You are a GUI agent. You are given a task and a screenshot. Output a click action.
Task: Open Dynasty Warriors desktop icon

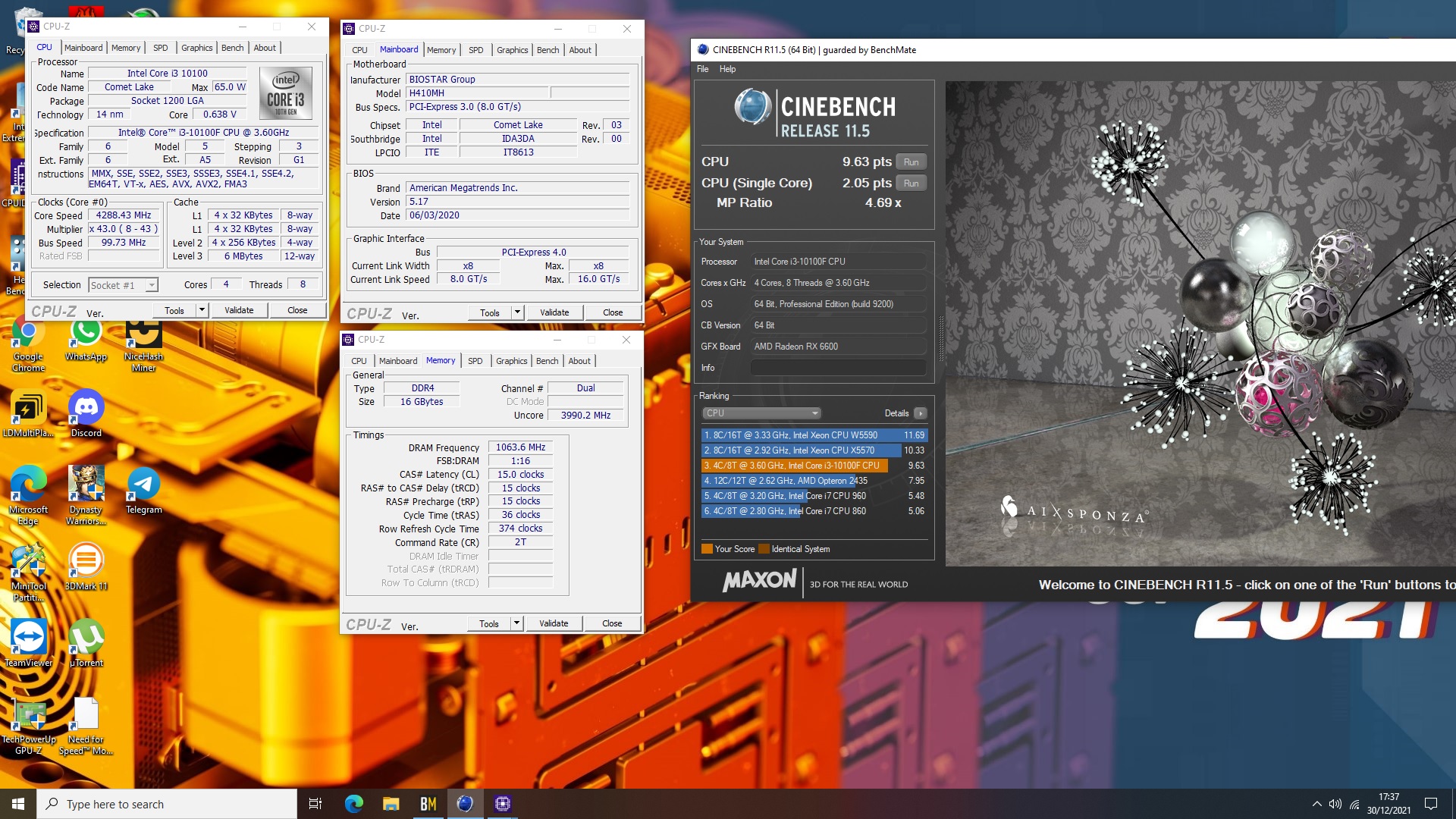pos(86,496)
